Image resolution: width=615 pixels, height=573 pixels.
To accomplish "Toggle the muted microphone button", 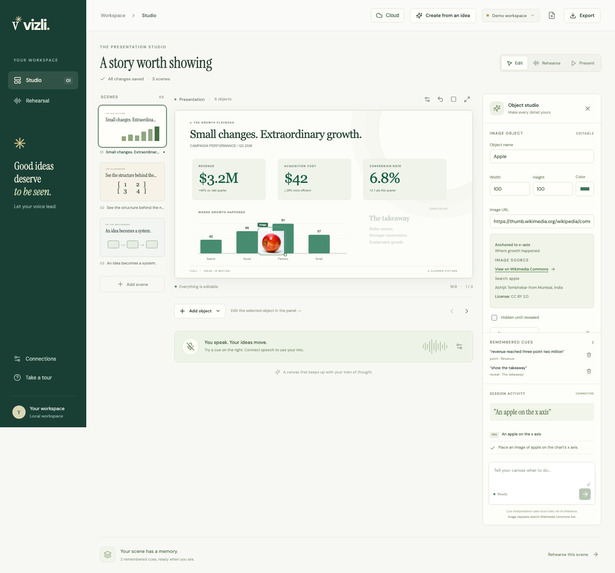I will [x=190, y=346].
